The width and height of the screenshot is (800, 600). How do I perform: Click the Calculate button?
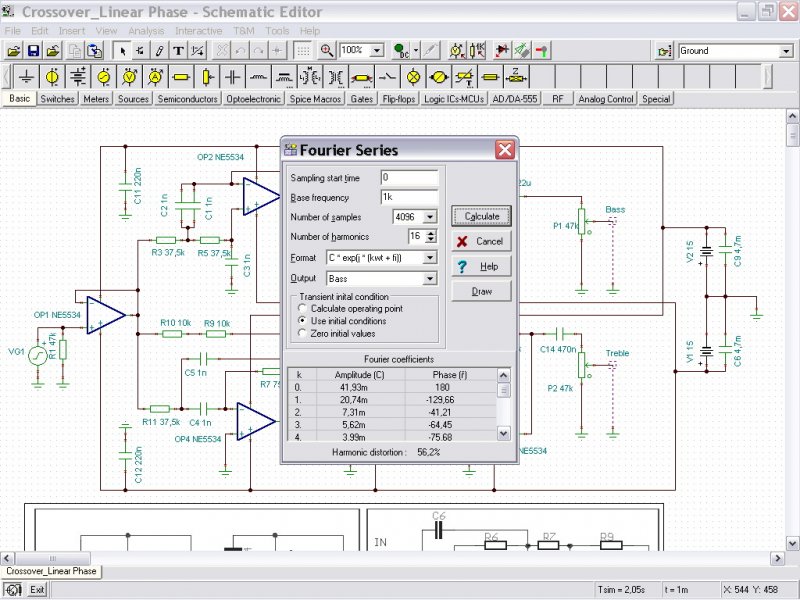pos(481,216)
